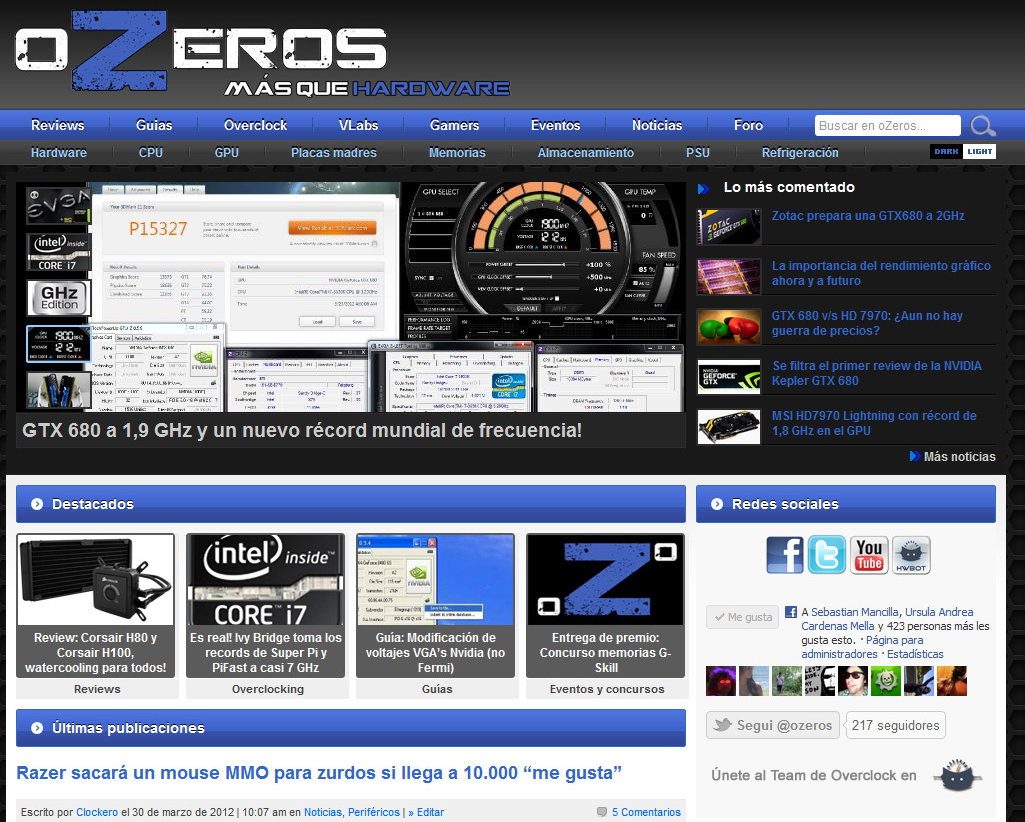
Task: Open the Overclock menu
Action: point(256,125)
